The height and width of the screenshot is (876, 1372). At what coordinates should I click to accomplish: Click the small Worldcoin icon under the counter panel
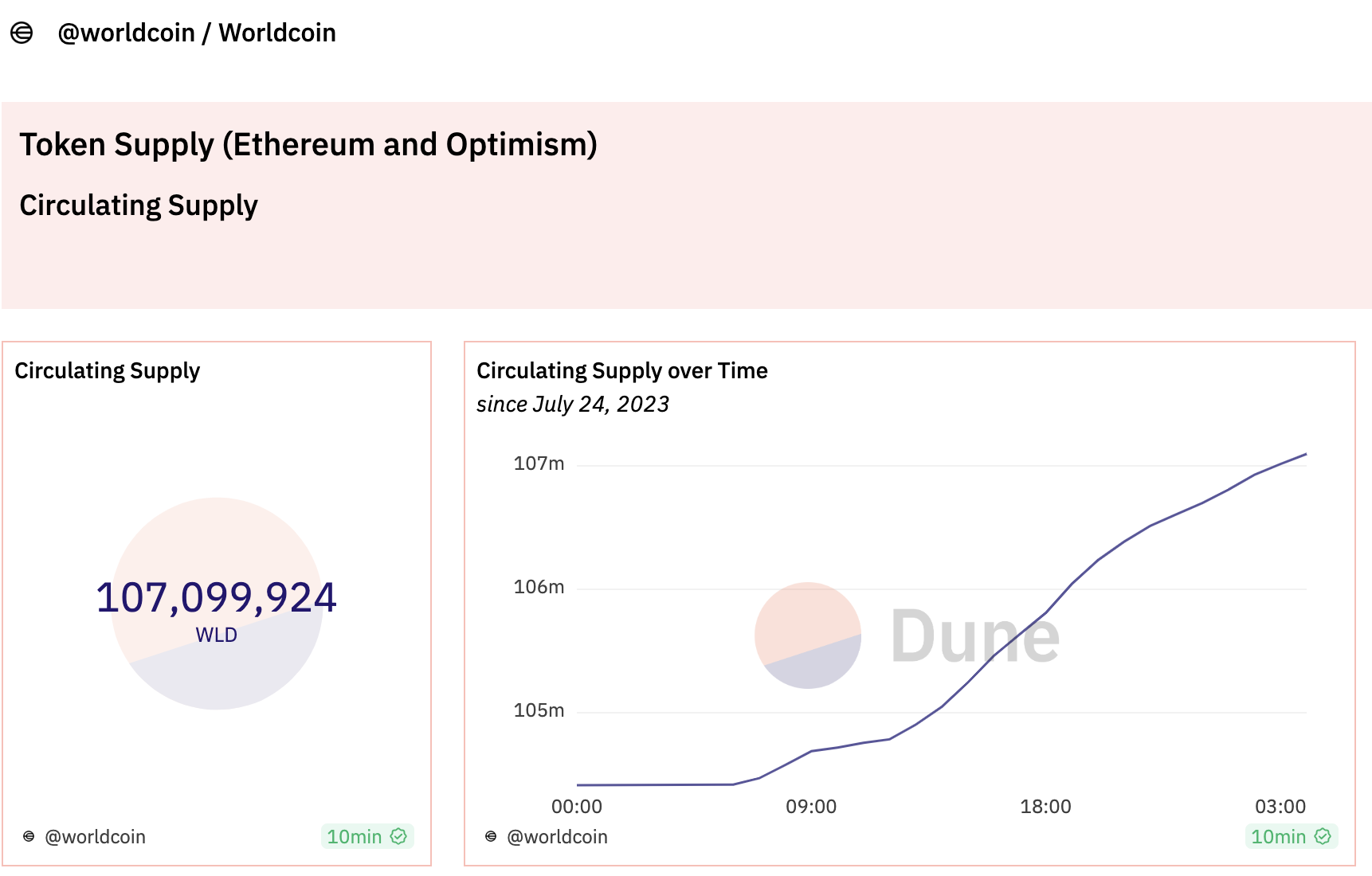point(29,836)
